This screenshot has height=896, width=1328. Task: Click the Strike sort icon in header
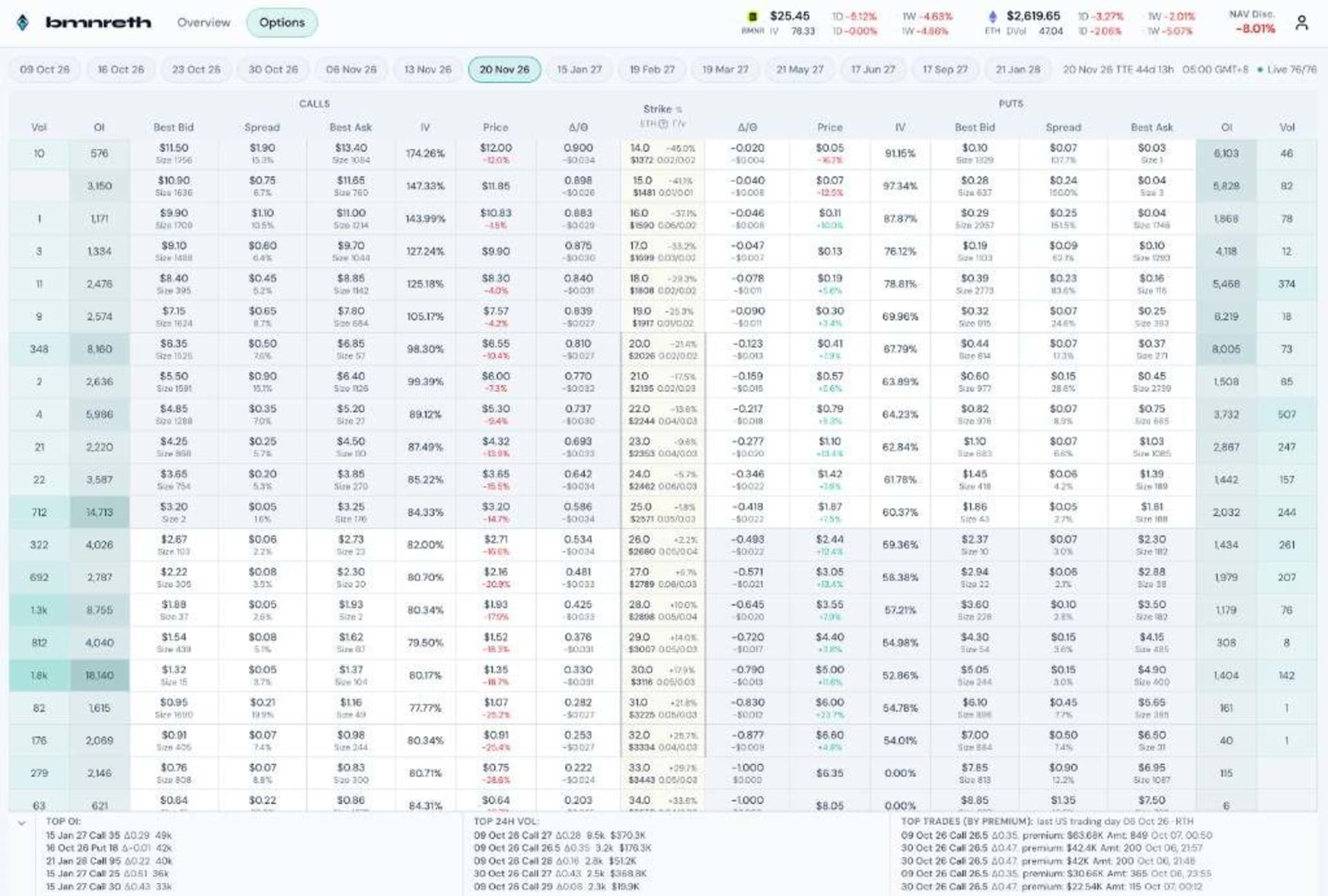679,109
